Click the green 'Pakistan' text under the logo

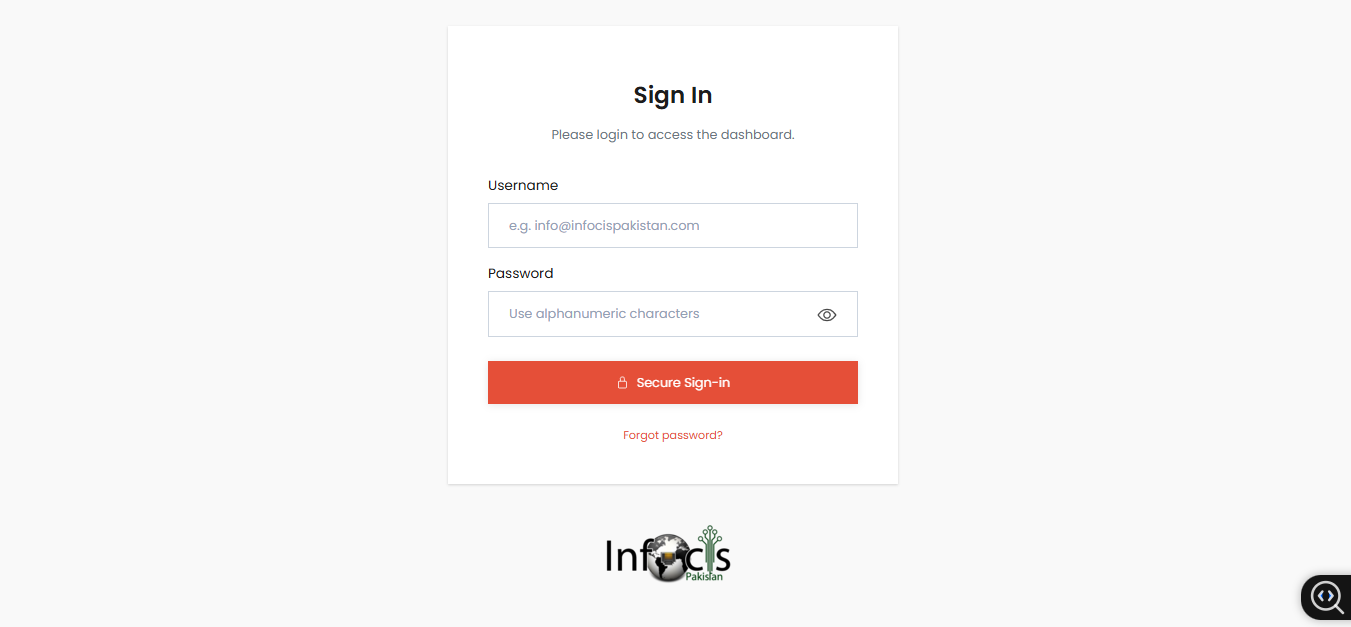point(704,576)
